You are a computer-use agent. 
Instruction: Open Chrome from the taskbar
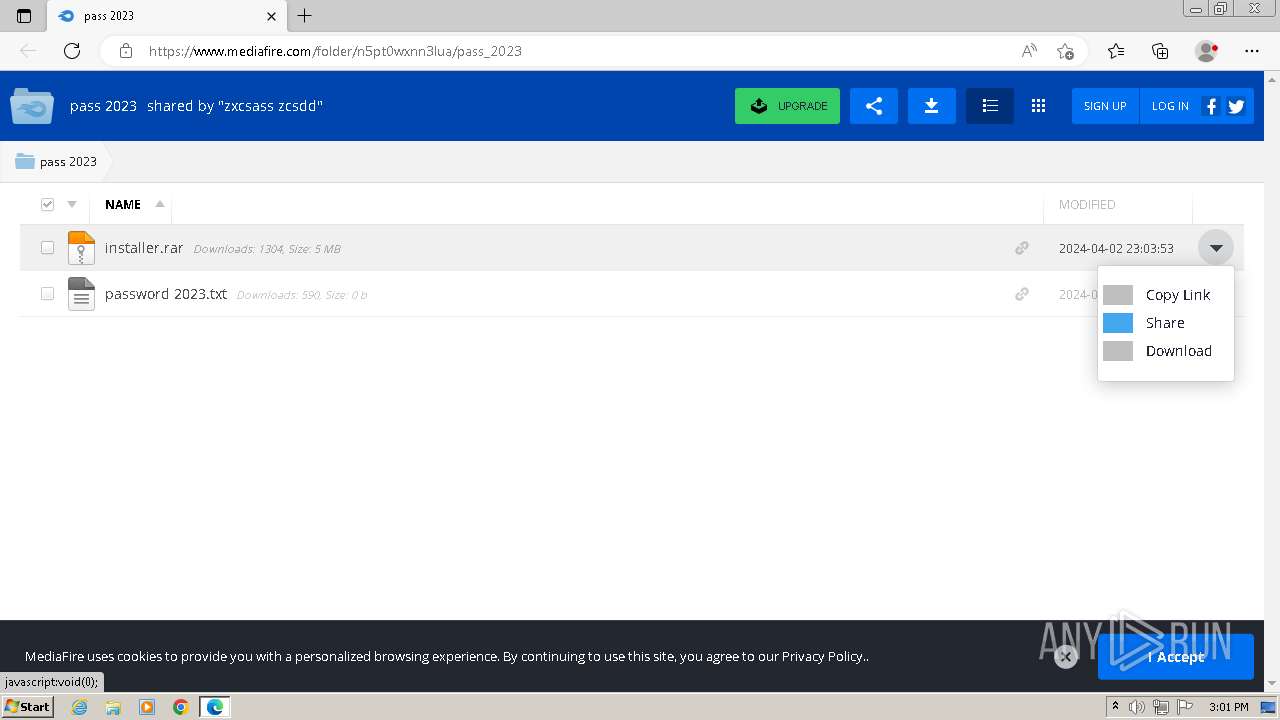[x=180, y=707]
